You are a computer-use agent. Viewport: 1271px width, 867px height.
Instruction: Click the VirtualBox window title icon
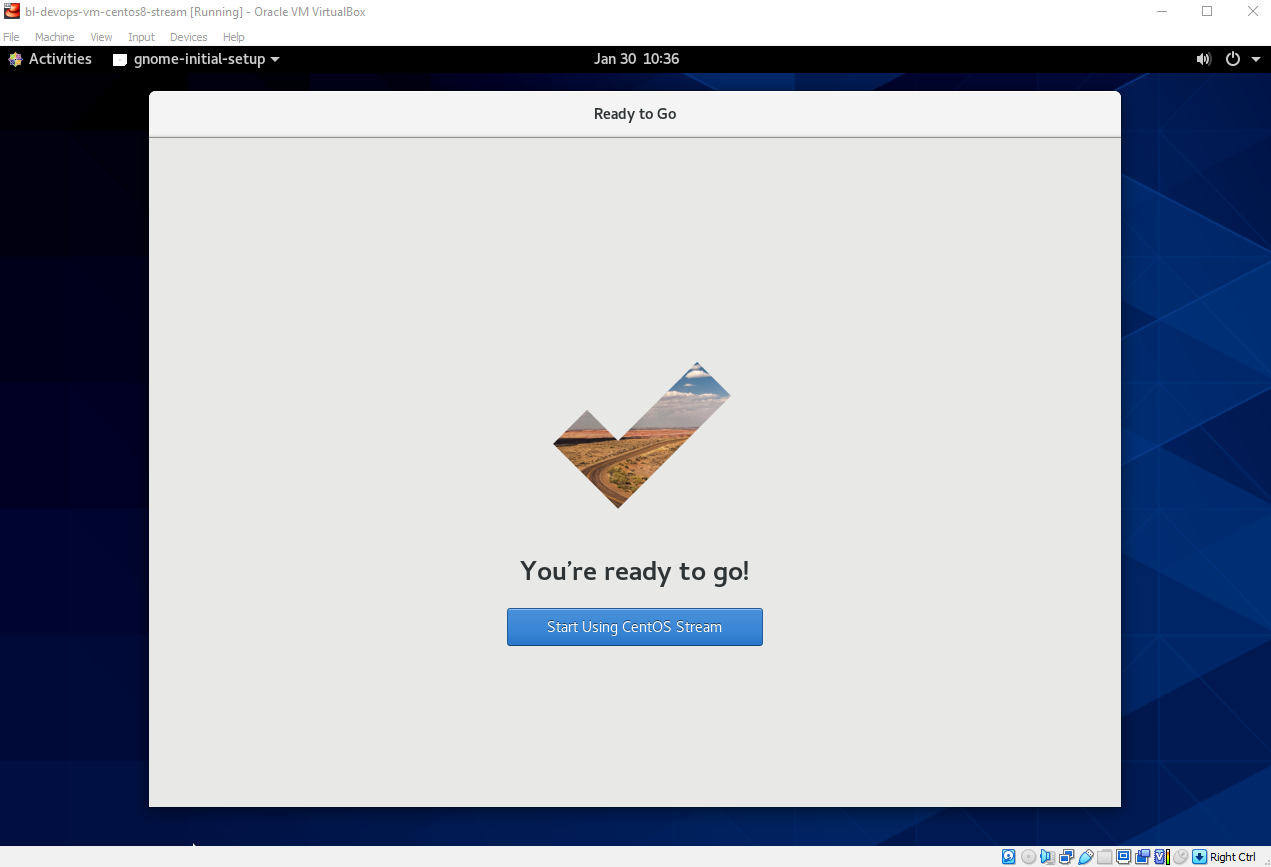pos(12,11)
